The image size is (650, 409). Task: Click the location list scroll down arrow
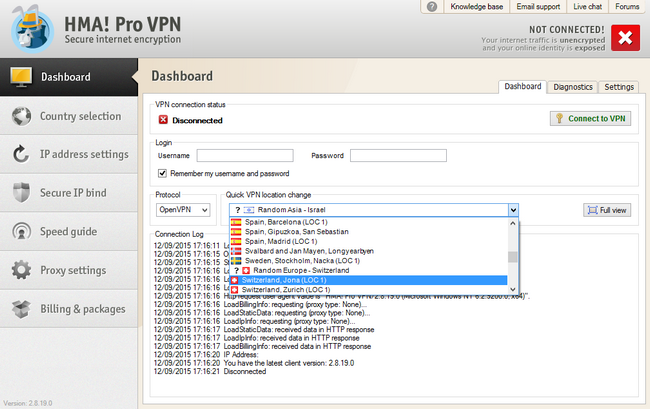click(x=513, y=289)
